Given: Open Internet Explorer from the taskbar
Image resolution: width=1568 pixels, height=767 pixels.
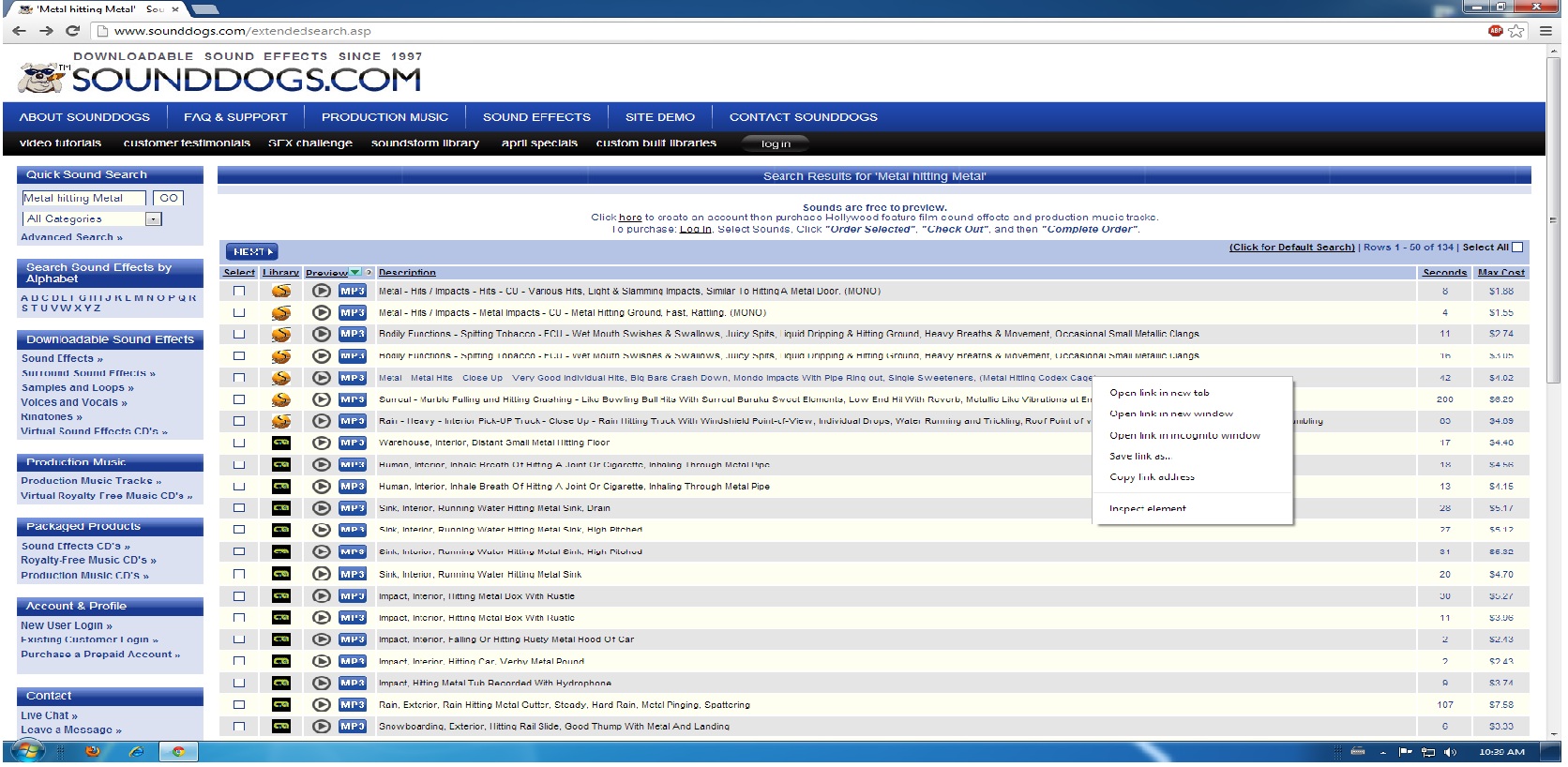Looking at the screenshot, I should 136,752.
